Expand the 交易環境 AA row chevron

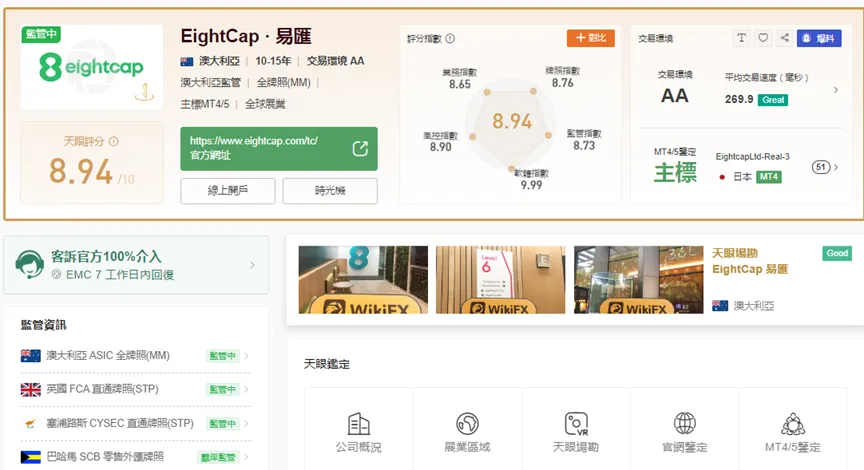click(x=835, y=90)
